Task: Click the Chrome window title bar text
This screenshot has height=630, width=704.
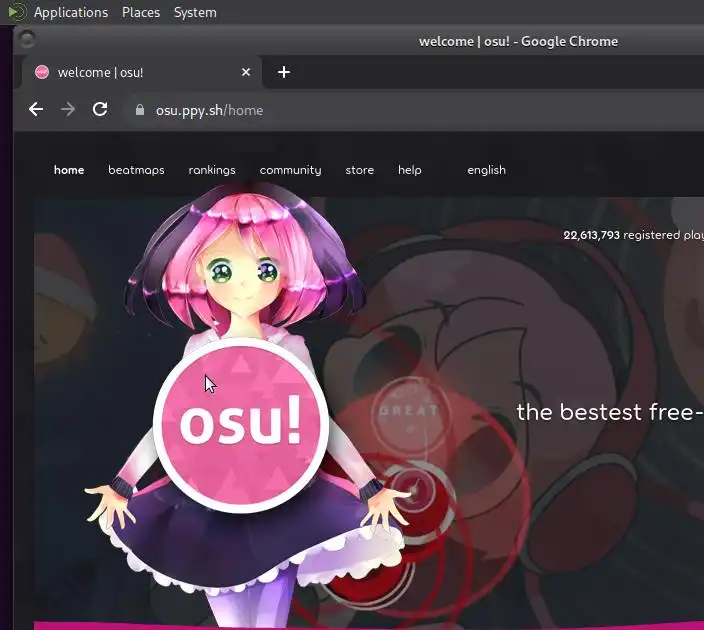Action: 519,41
